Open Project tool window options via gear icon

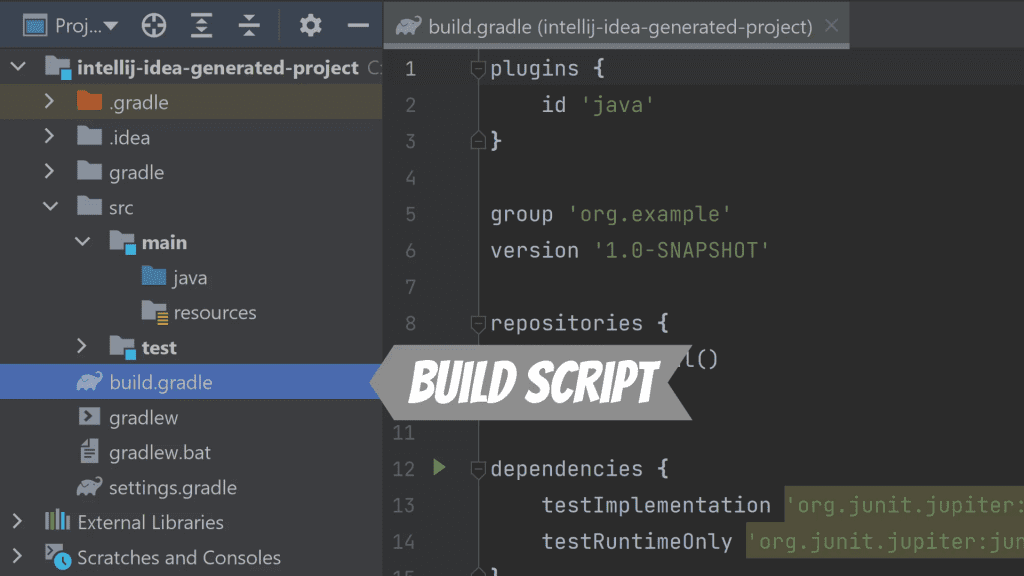[x=309, y=25]
